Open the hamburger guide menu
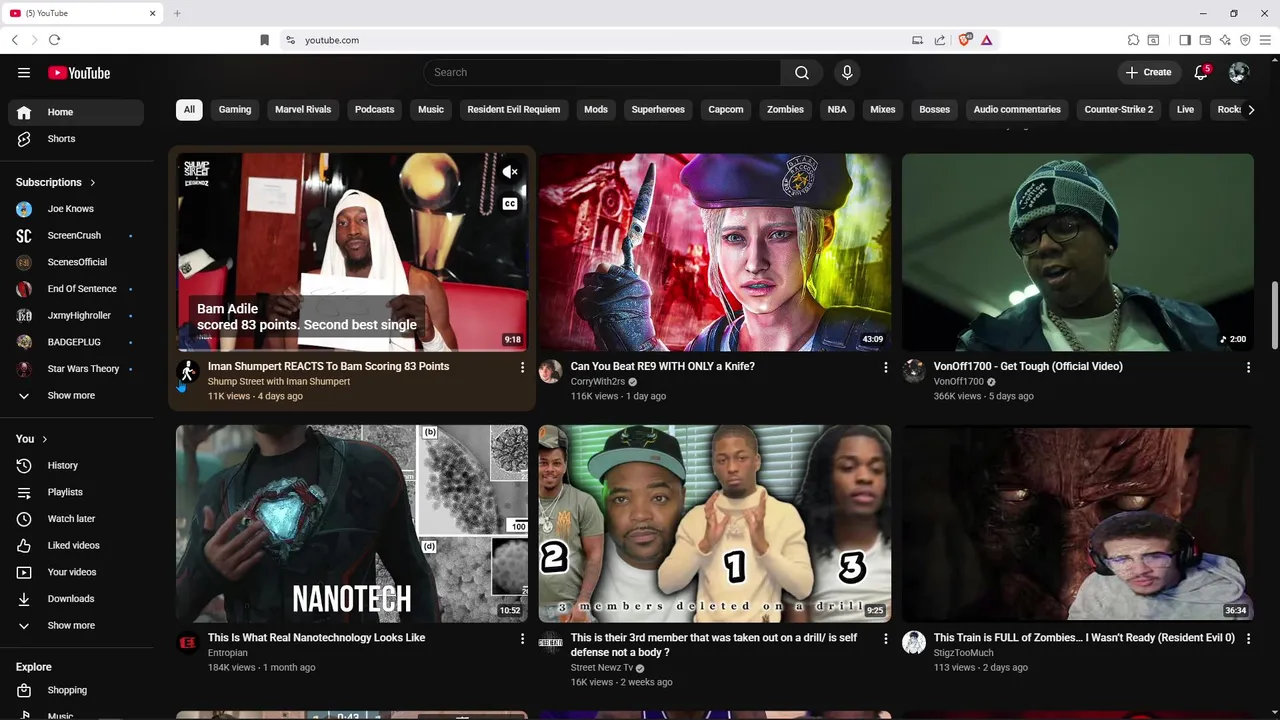This screenshot has height=720, width=1280. coord(24,73)
